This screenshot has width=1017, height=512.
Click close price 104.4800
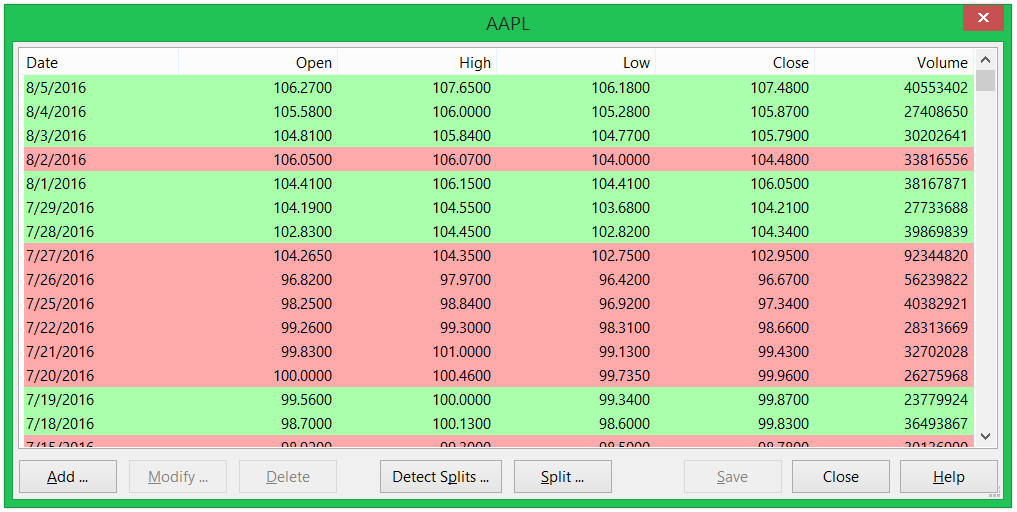coord(780,160)
